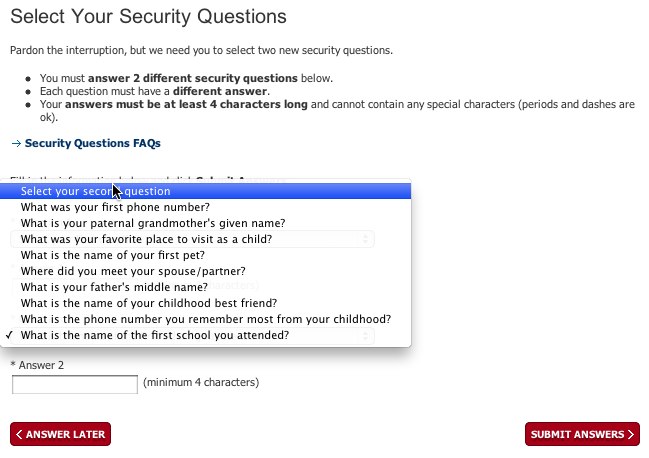Pick the favorite childhood place question
Image resolution: width=649 pixels, height=458 pixels.
pos(146,239)
